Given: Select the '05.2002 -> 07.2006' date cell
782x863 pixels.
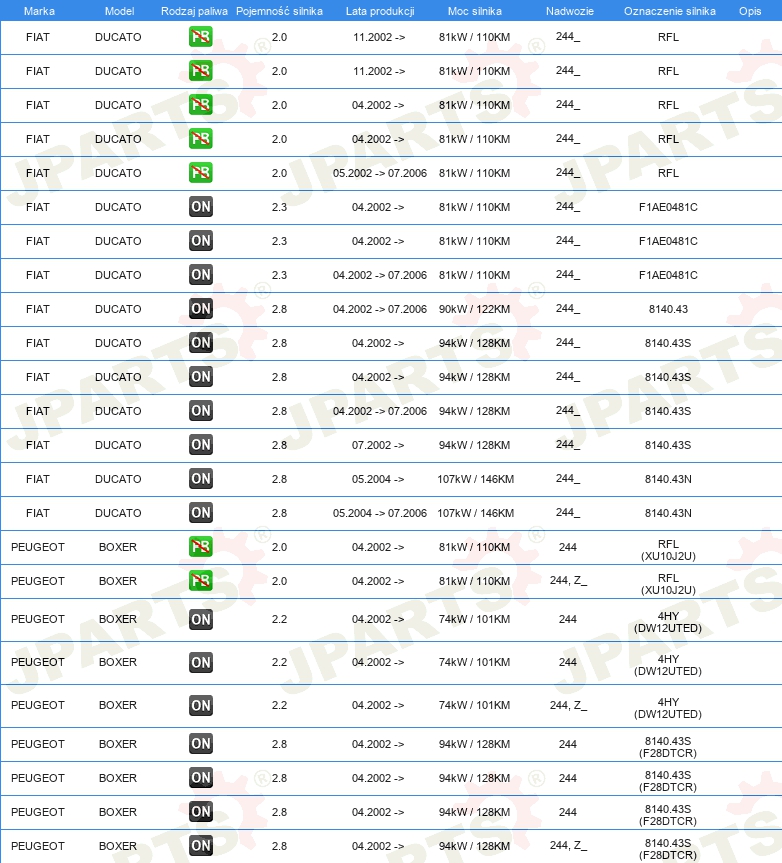Looking at the screenshot, I should [x=380, y=173].
